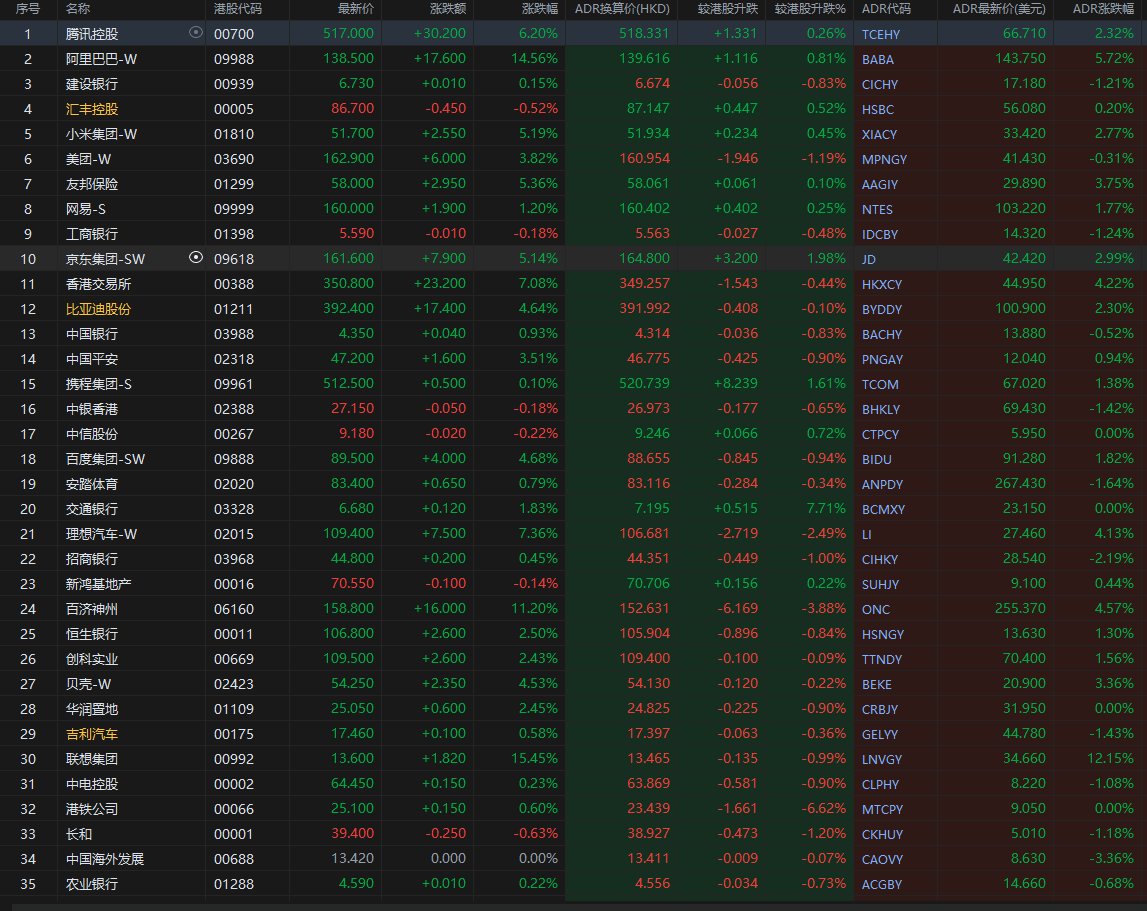Click the 序号 column header

tap(27, 9)
